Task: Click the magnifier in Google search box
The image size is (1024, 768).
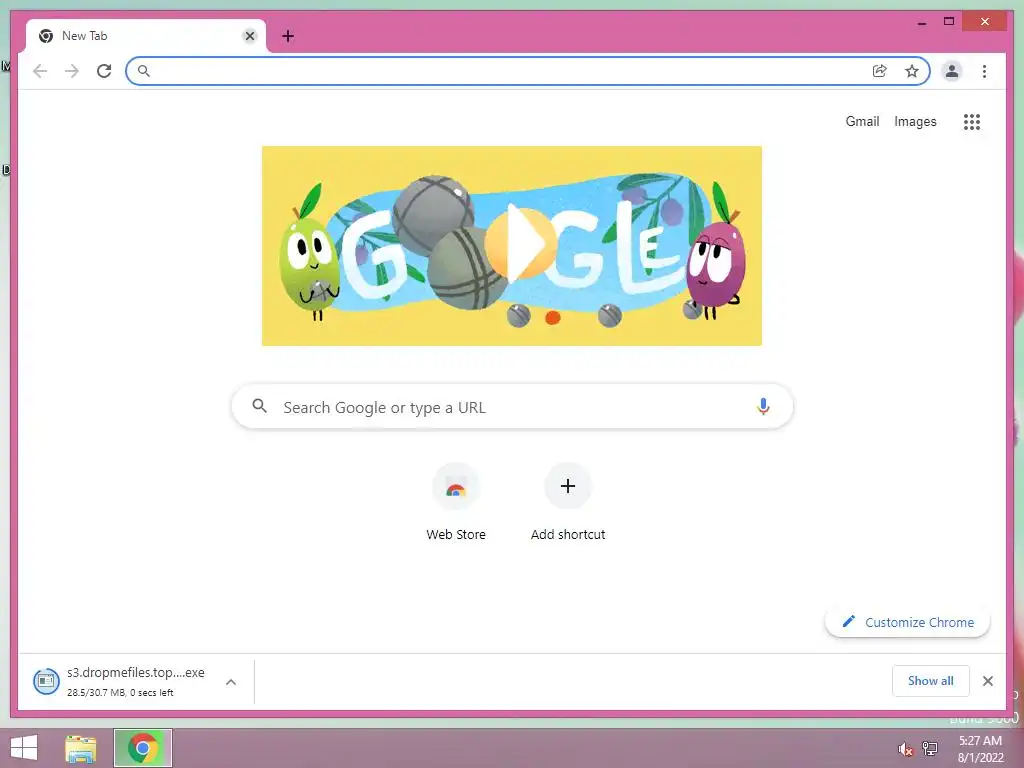Action: click(x=259, y=406)
